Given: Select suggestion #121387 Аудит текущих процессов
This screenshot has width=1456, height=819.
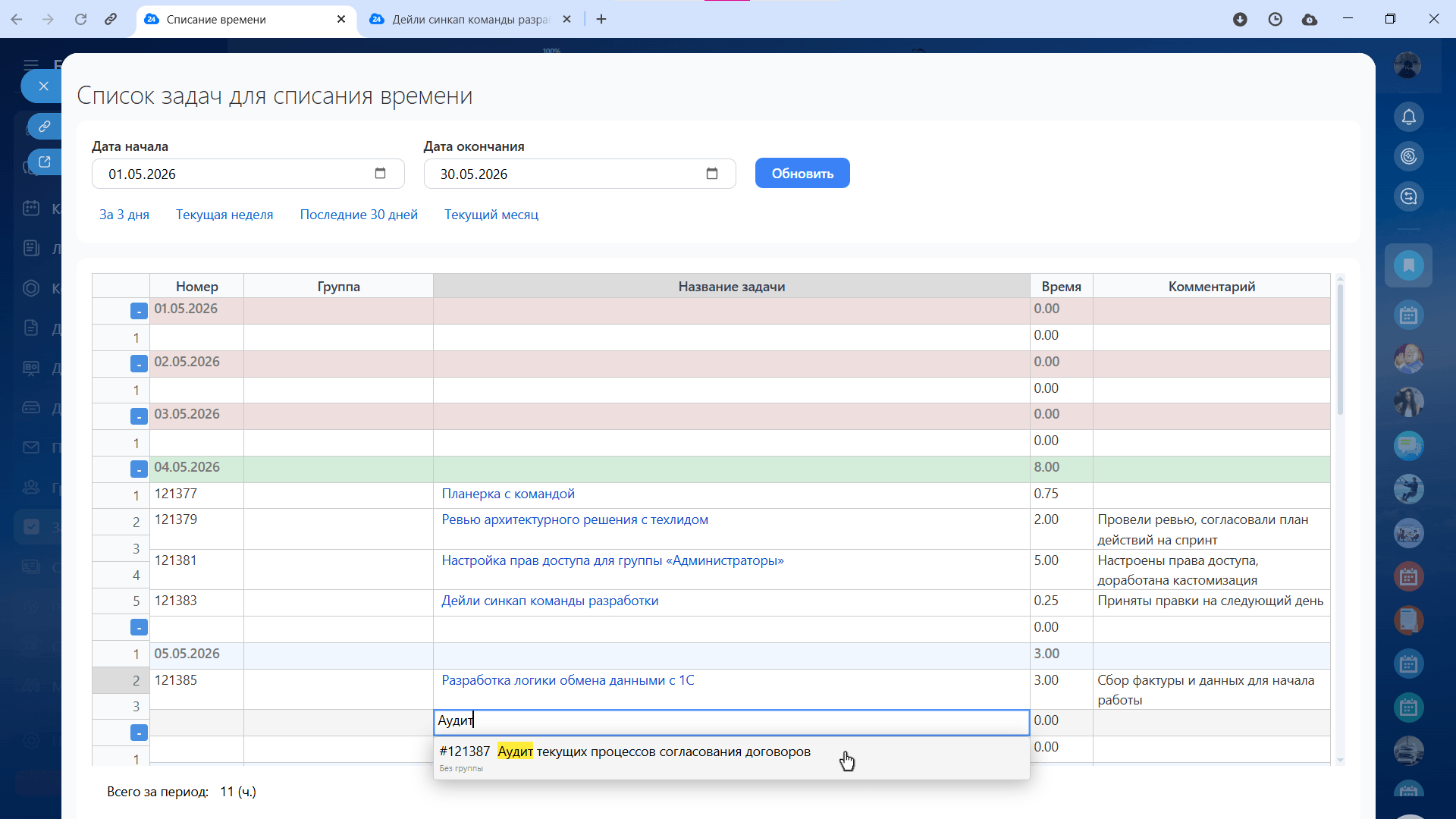Looking at the screenshot, I should pyautogui.click(x=624, y=752).
